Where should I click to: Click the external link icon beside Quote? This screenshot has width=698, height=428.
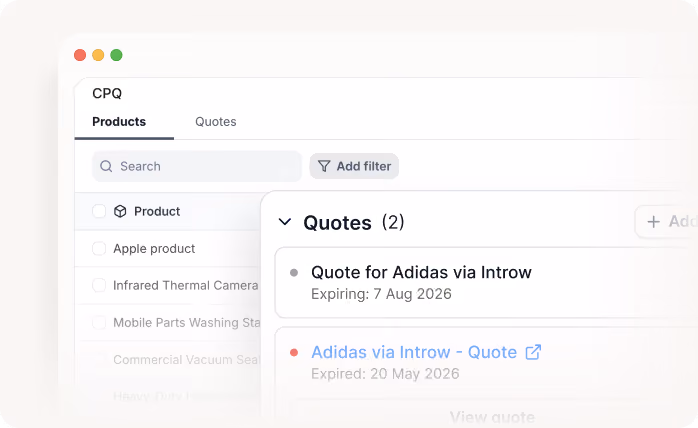[533, 352]
